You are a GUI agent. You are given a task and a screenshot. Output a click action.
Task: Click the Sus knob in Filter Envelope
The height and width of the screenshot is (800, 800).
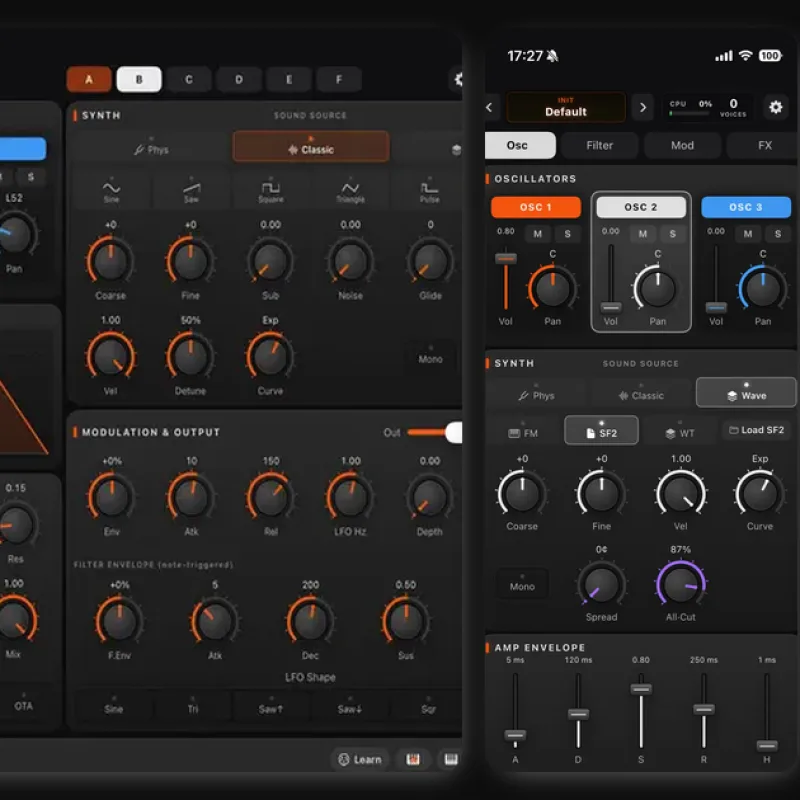tap(406, 620)
